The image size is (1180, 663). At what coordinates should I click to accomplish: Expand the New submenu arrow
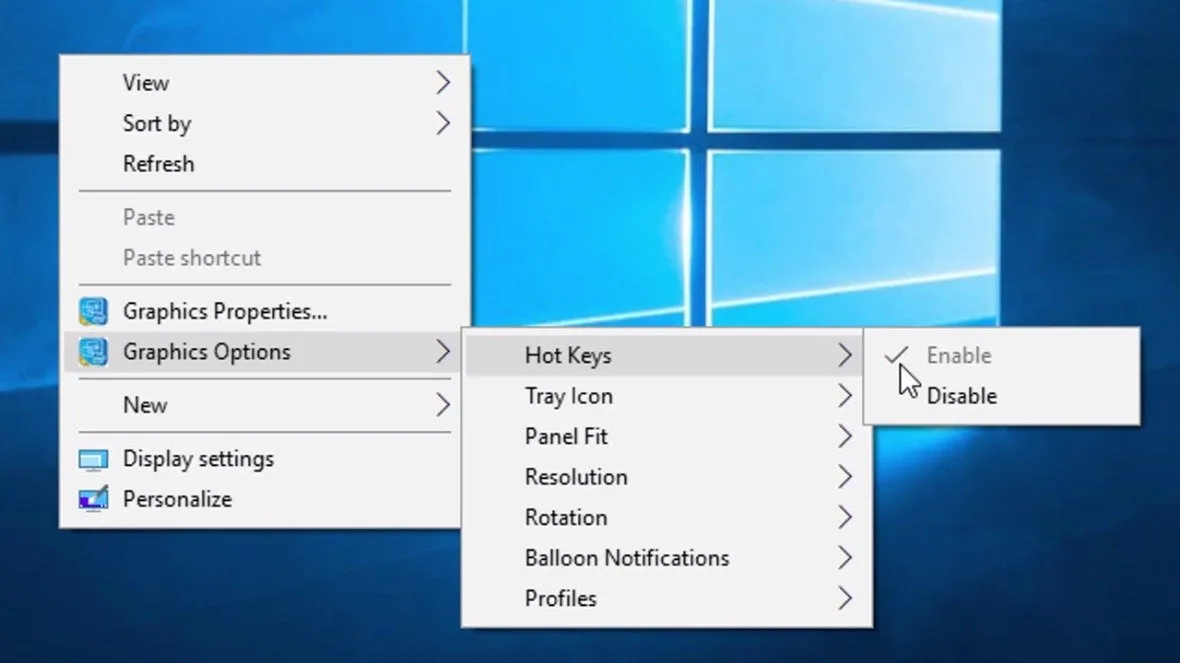pyautogui.click(x=442, y=406)
